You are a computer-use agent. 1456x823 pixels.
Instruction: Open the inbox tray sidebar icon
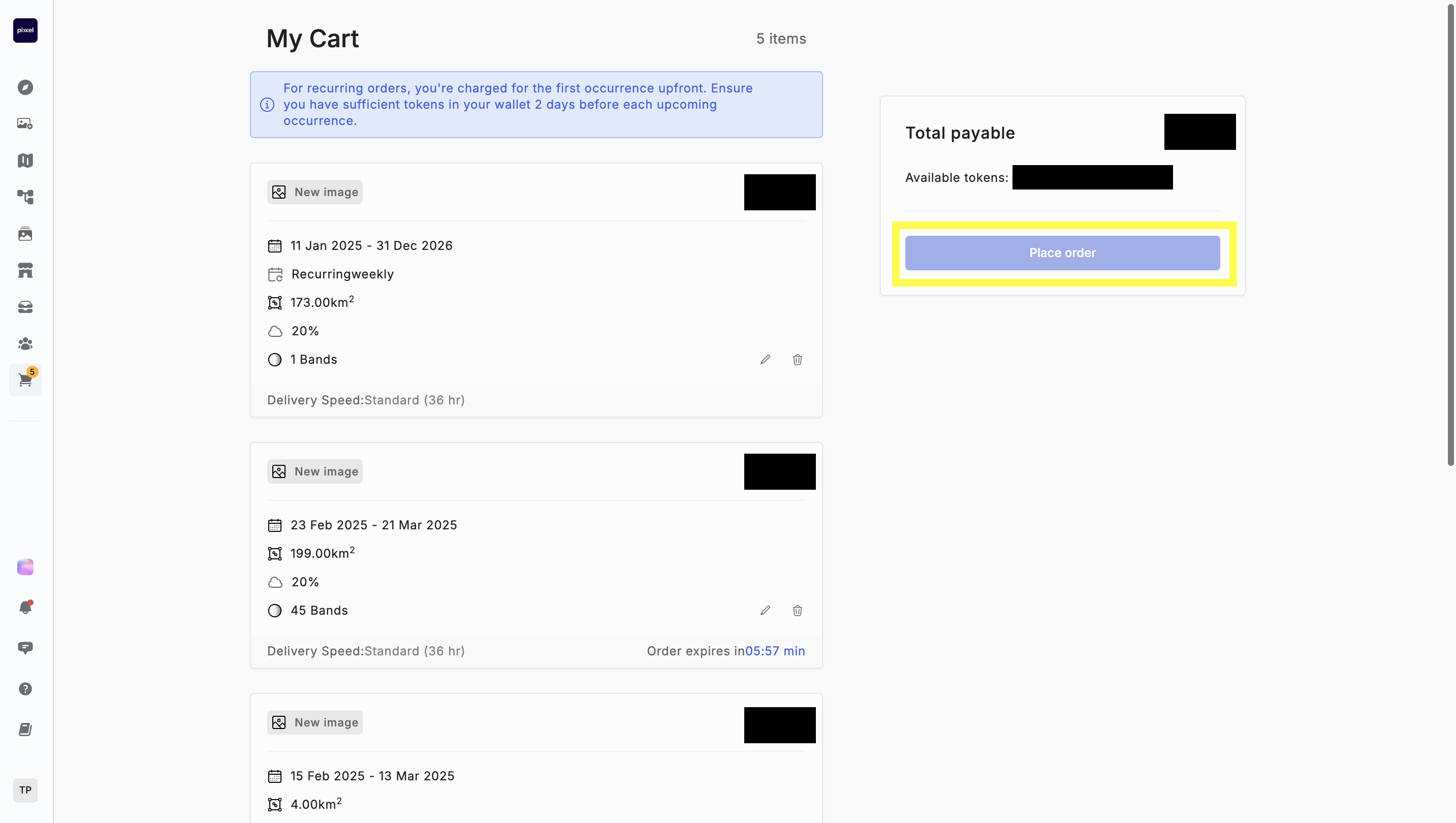pyautogui.click(x=25, y=307)
